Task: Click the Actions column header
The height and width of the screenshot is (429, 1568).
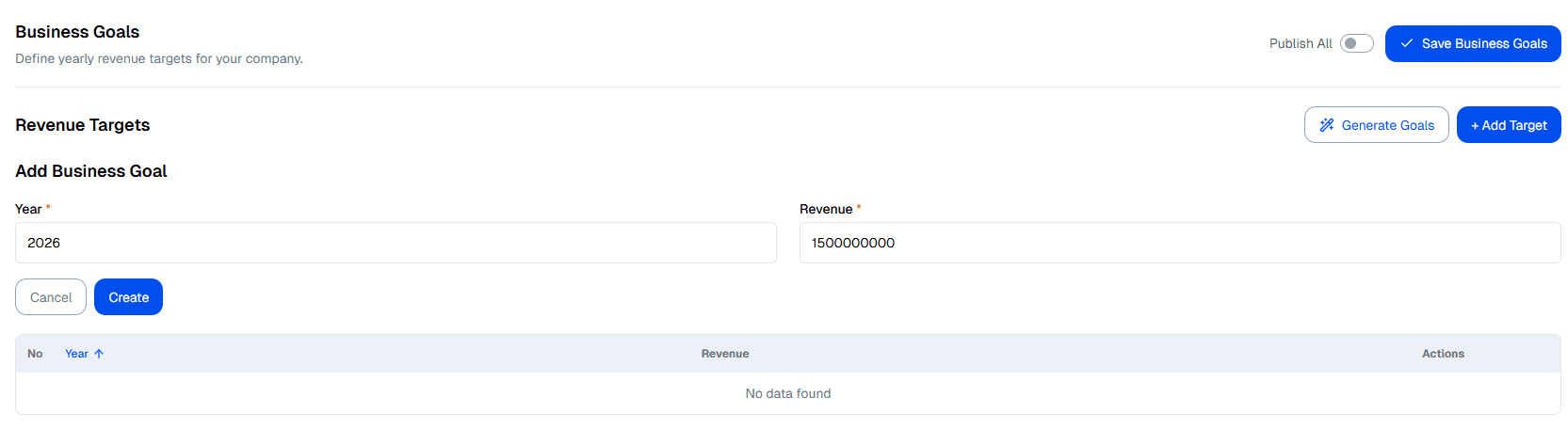Action: pyautogui.click(x=1442, y=354)
